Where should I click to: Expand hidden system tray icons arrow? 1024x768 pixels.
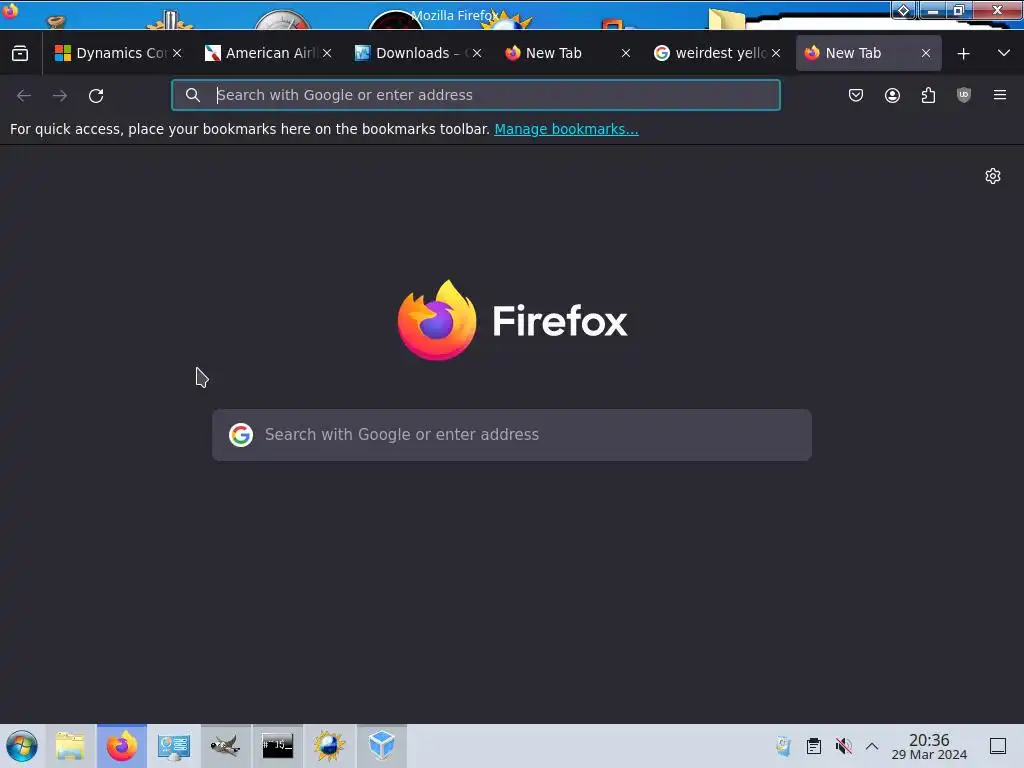pos(872,746)
